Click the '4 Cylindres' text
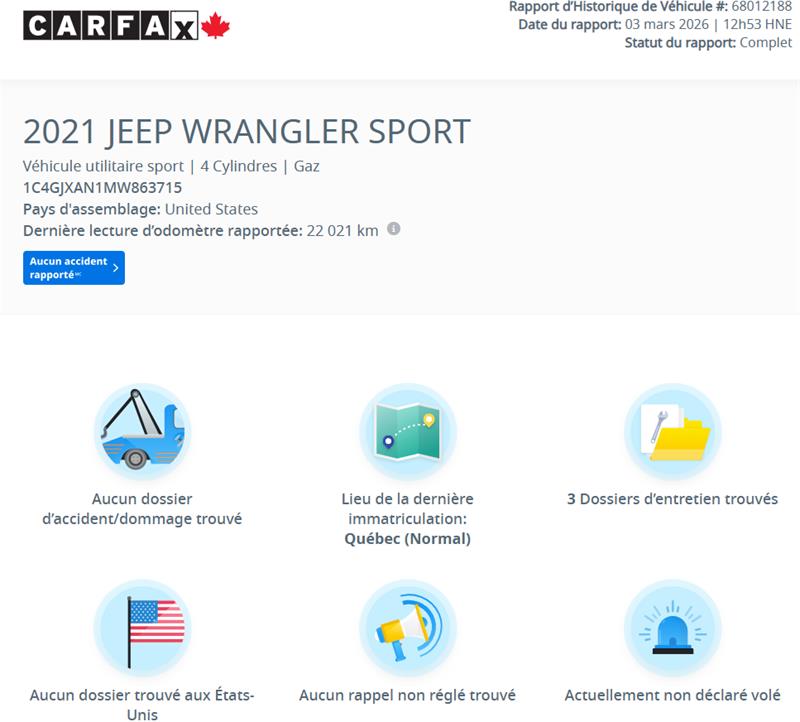800x722 pixels. coord(239,166)
